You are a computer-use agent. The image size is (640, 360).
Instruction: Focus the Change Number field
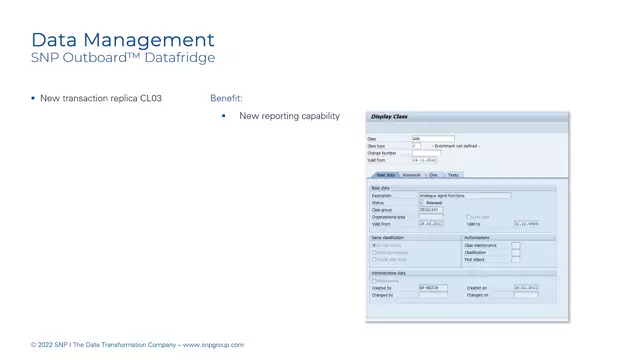(x=426, y=153)
